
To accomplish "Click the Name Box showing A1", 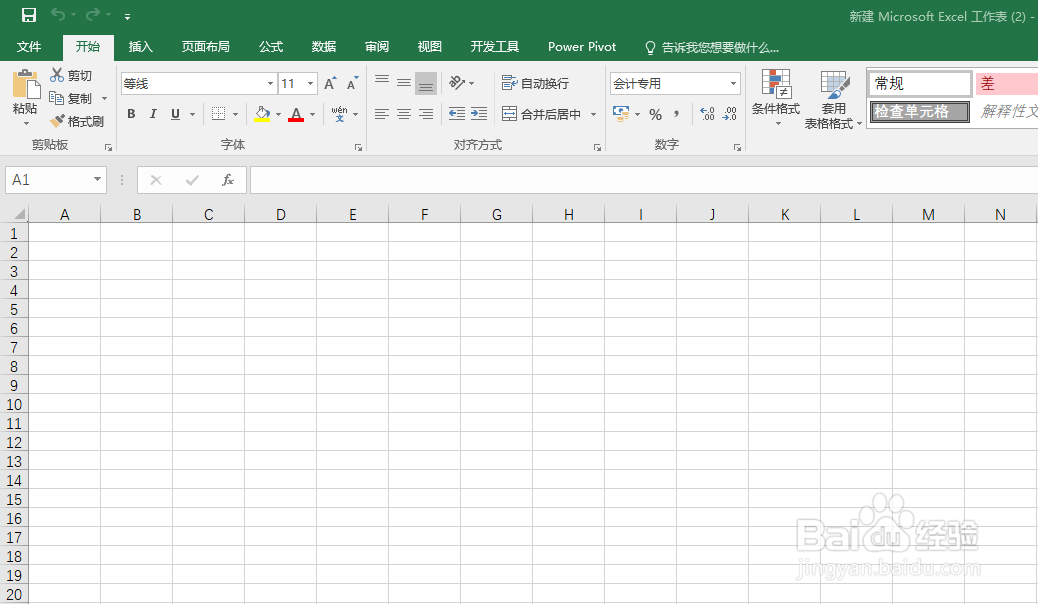I will click(48, 180).
